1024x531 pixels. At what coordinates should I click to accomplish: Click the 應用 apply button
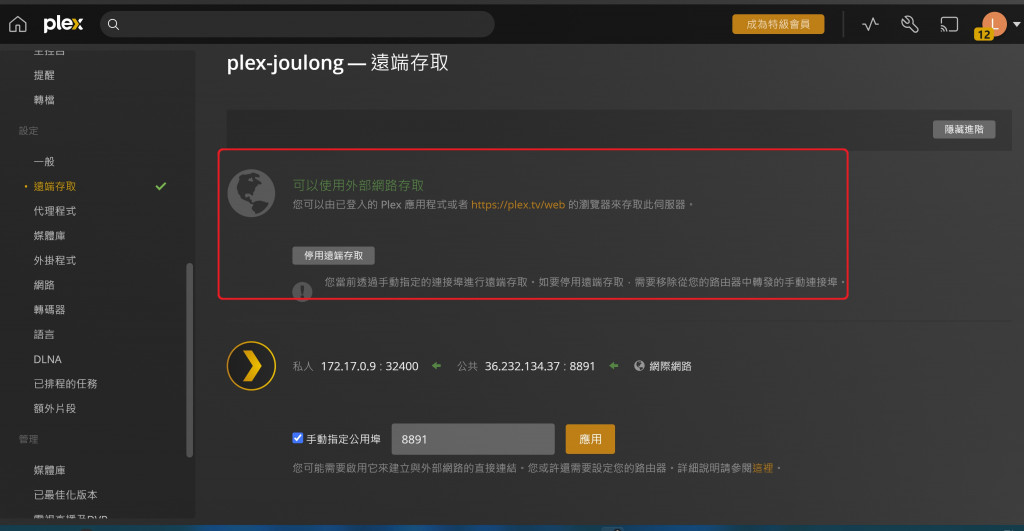point(590,439)
